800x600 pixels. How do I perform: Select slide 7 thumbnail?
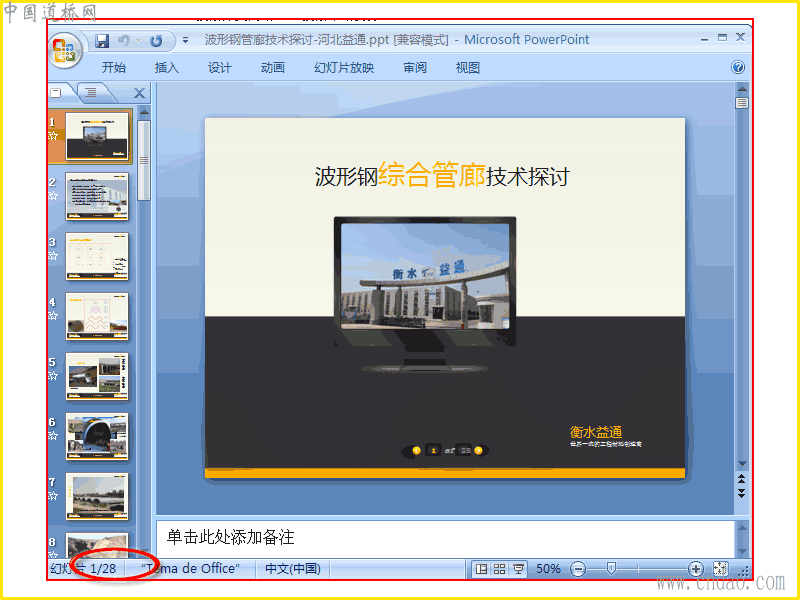(x=97, y=496)
